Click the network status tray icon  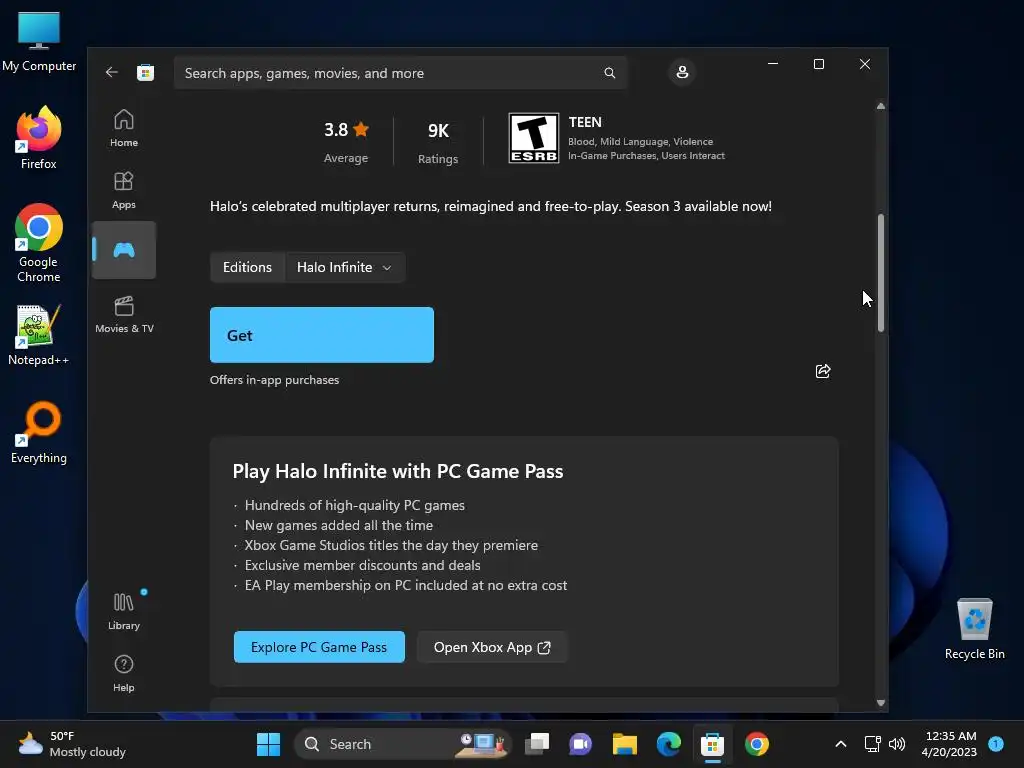point(872,744)
